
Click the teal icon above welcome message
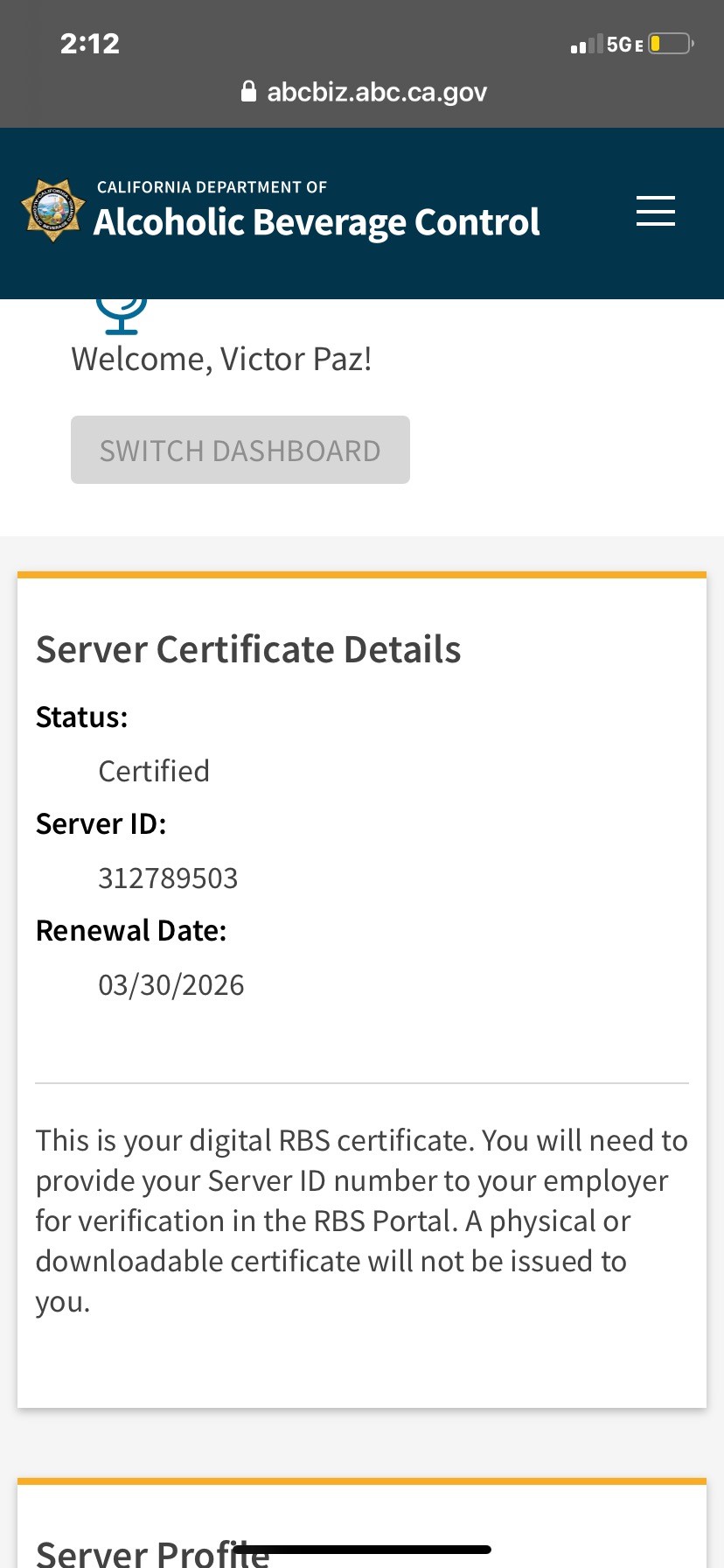tap(121, 316)
